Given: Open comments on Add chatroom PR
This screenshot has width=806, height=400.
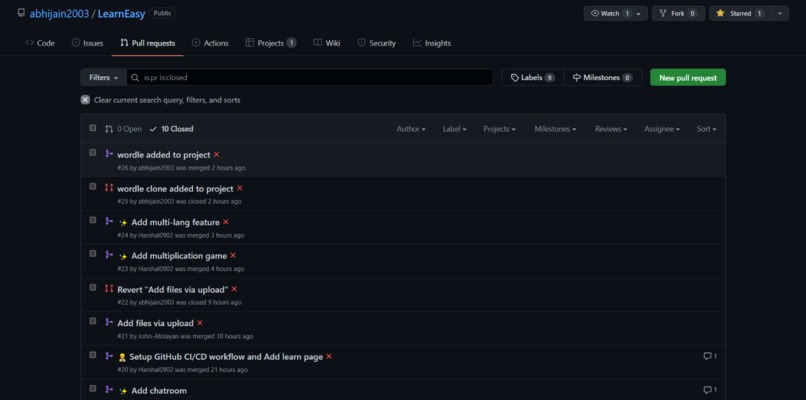Looking at the screenshot, I should click(x=710, y=390).
